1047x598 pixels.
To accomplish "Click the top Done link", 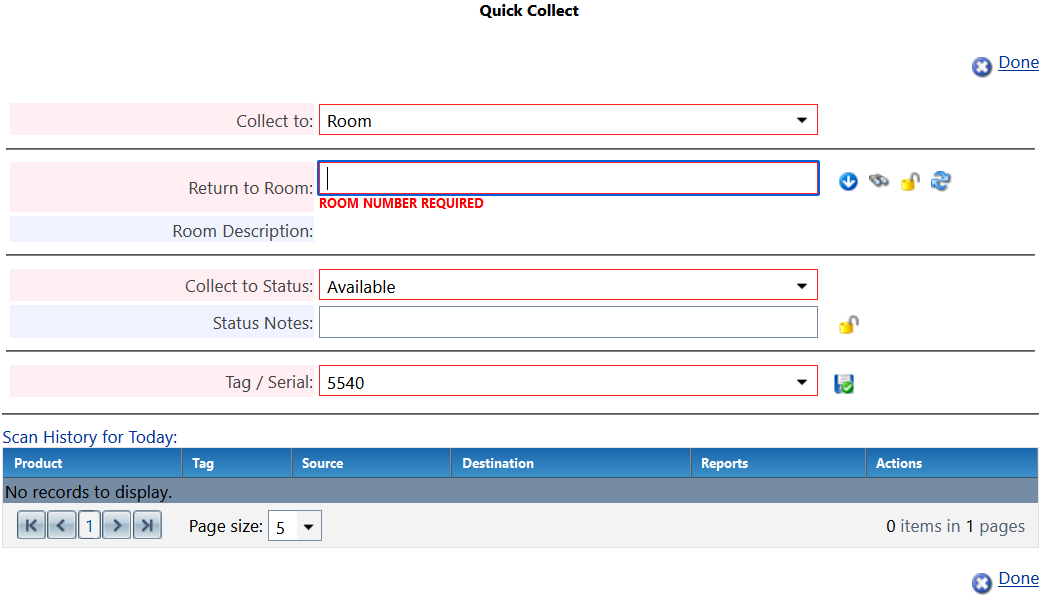I will point(1018,62).
